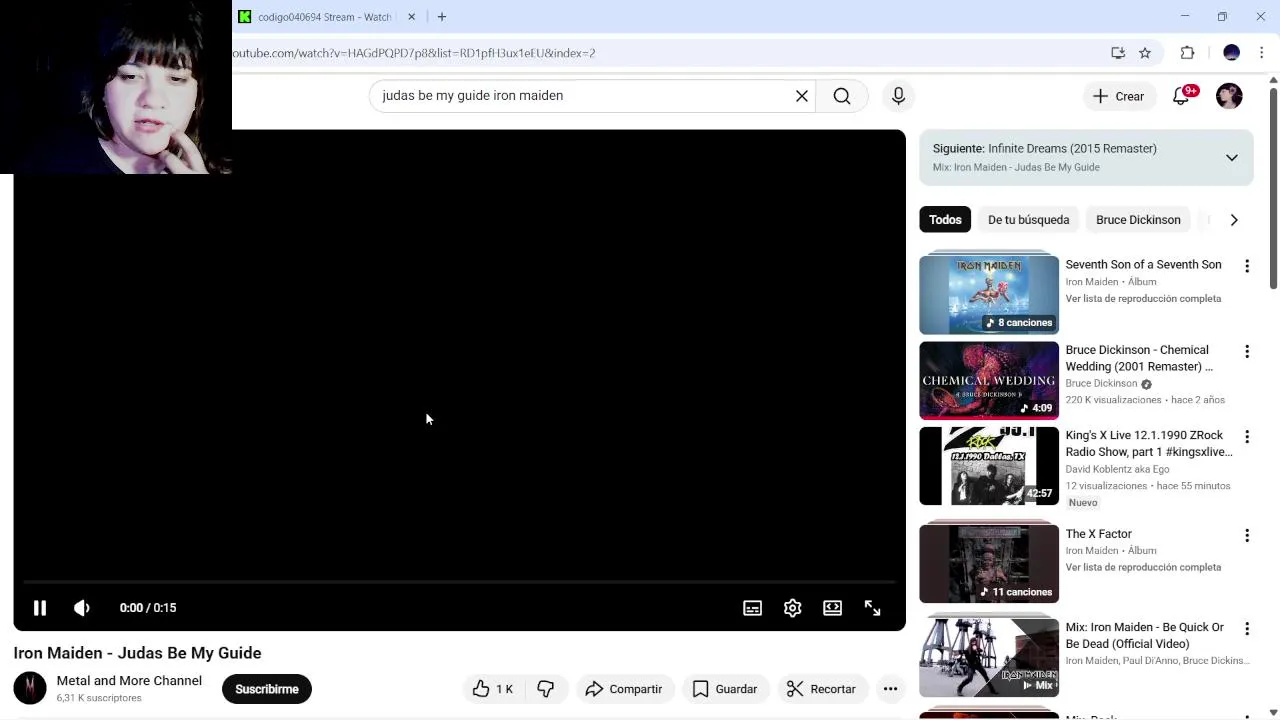Image resolution: width=1280 pixels, height=720 pixels.
Task: Open options for Chemical Wedding video
Action: coord(1247,351)
